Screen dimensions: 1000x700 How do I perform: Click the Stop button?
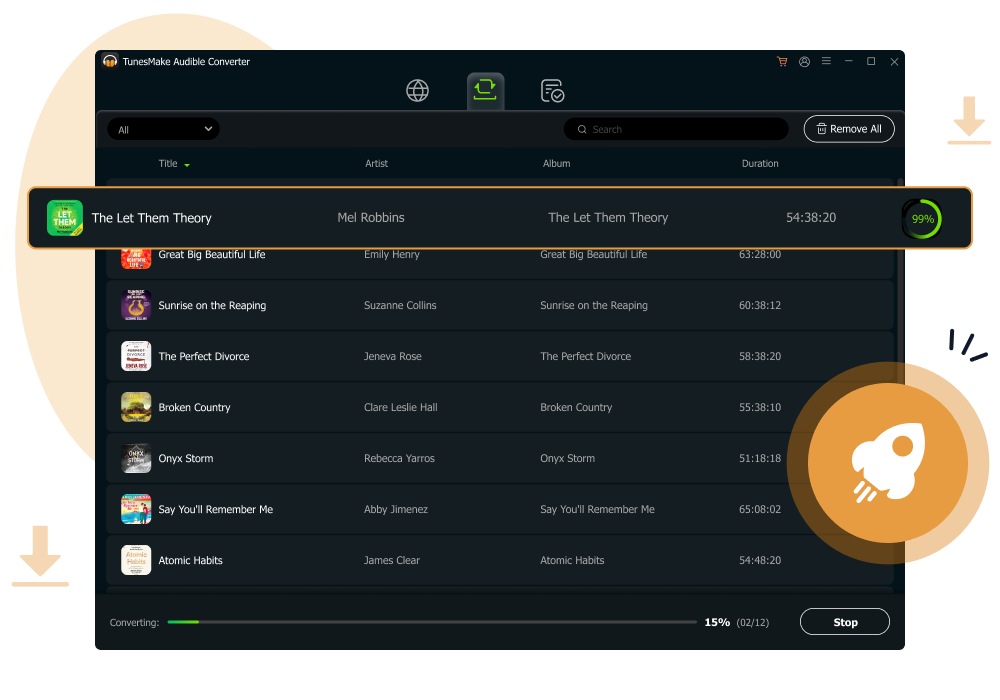845,622
